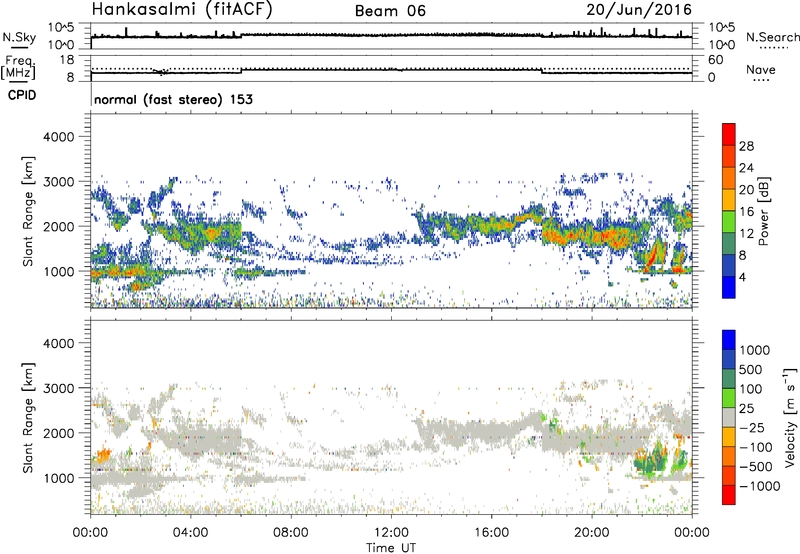
Task: Click '2000' on the velocity panel range axis
Action: pyautogui.click(x=58, y=433)
